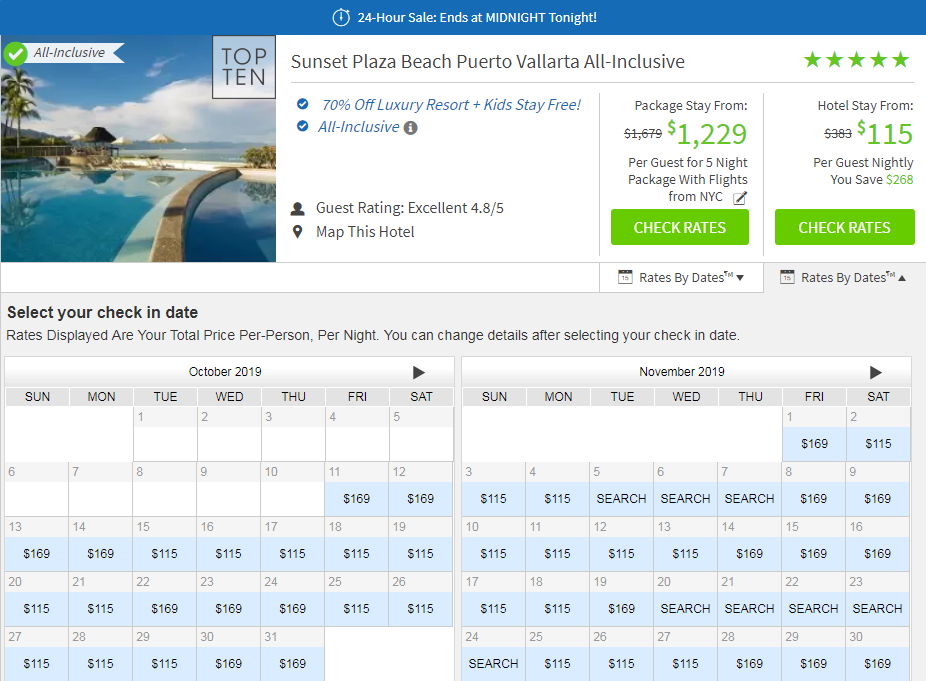926x681 pixels.
Task: Select October 19 check-in at $115
Action: point(420,554)
